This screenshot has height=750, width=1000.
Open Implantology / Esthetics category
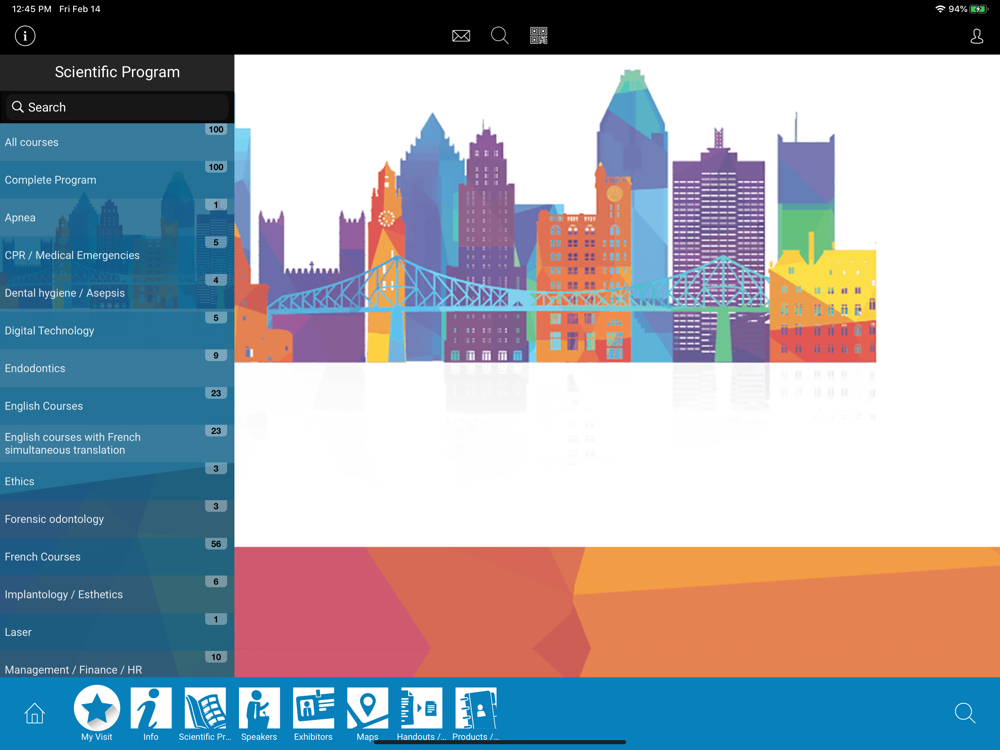117,594
